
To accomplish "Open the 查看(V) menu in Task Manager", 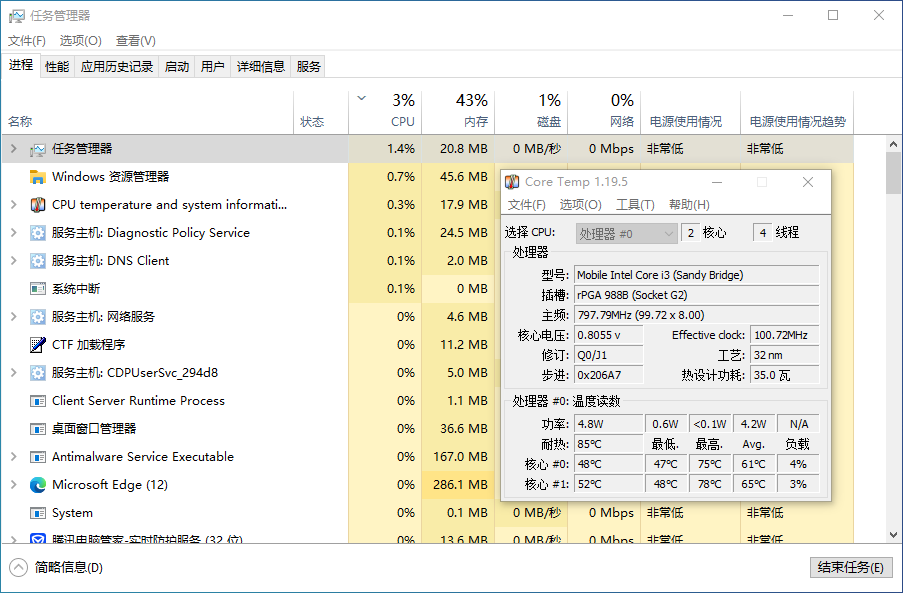I will click(x=135, y=41).
